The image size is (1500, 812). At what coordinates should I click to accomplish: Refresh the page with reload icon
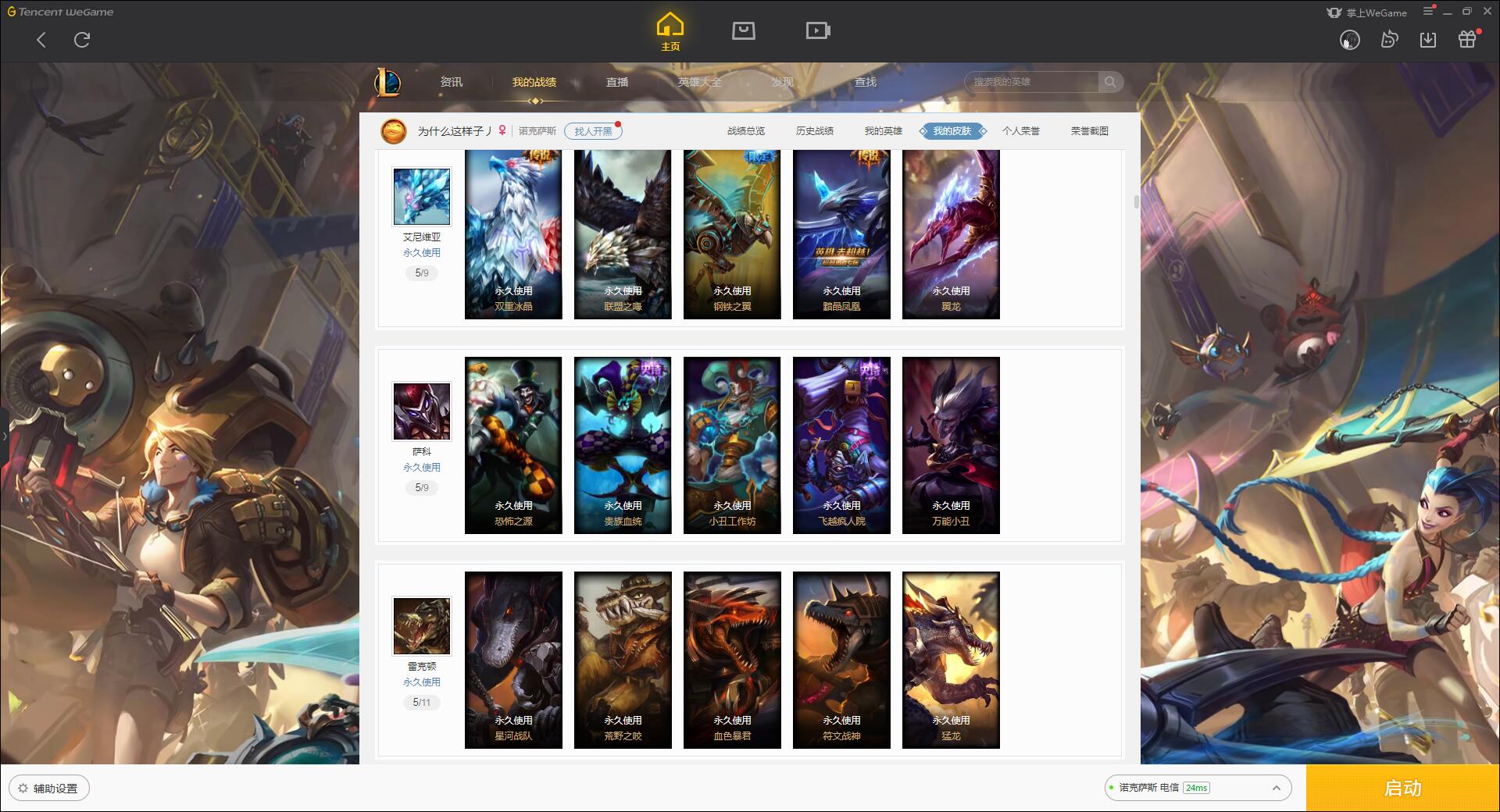tap(82, 40)
